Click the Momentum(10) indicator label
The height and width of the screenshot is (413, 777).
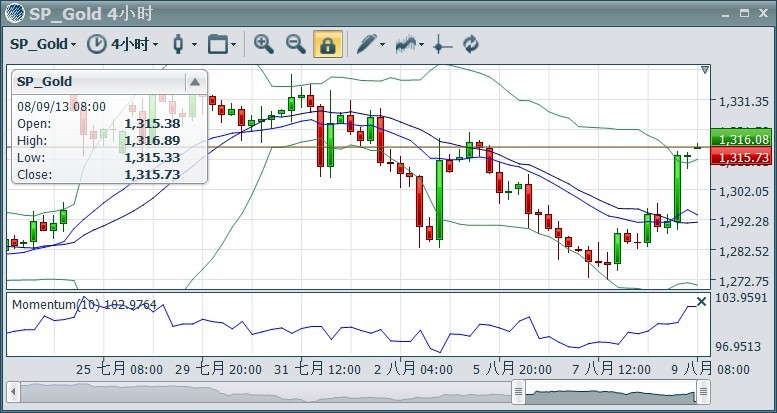[x=84, y=304]
